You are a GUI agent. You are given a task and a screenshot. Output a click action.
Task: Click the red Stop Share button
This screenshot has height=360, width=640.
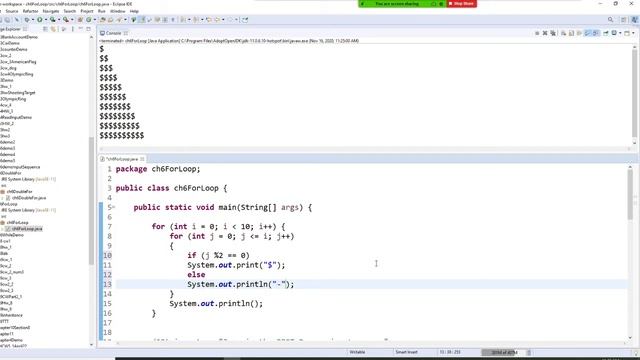click(x=462, y=4)
